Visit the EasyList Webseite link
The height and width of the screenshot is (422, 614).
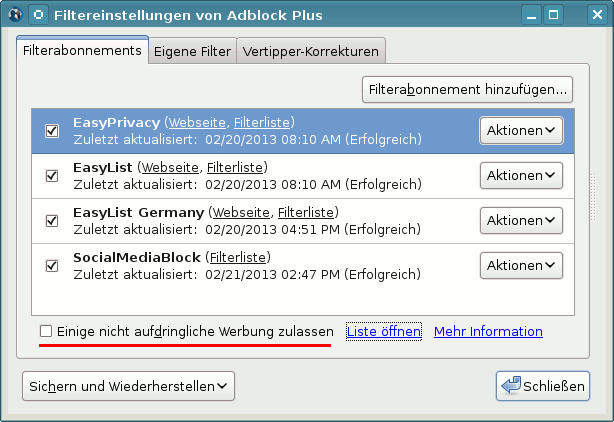170,168
